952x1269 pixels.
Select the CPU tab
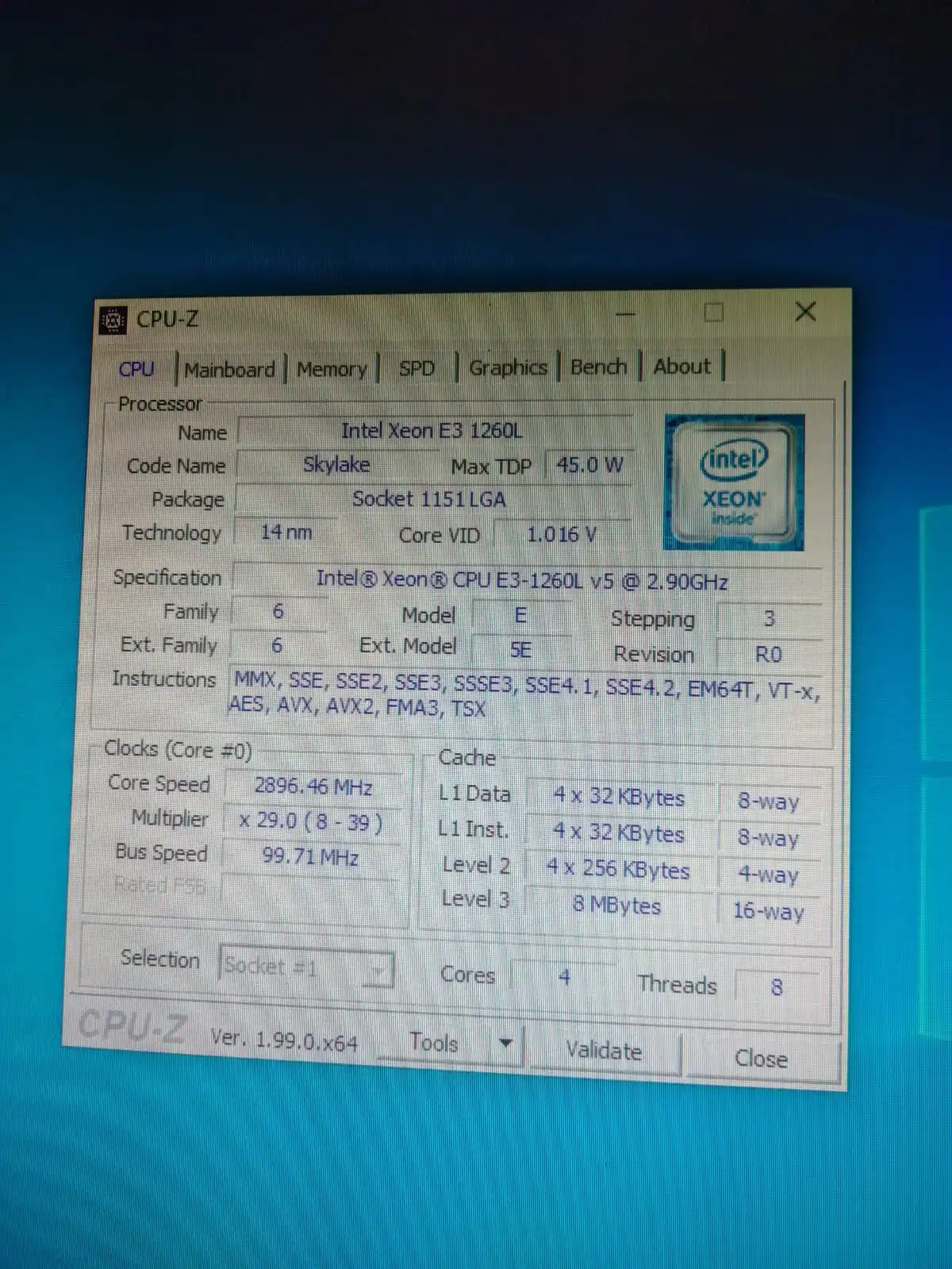point(136,369)
